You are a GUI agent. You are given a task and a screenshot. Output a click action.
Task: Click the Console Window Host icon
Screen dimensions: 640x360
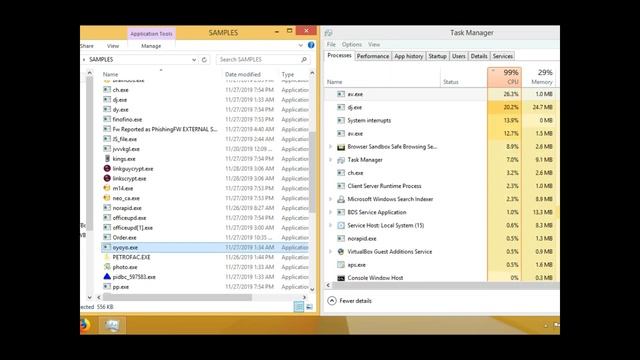pos(341,278)
